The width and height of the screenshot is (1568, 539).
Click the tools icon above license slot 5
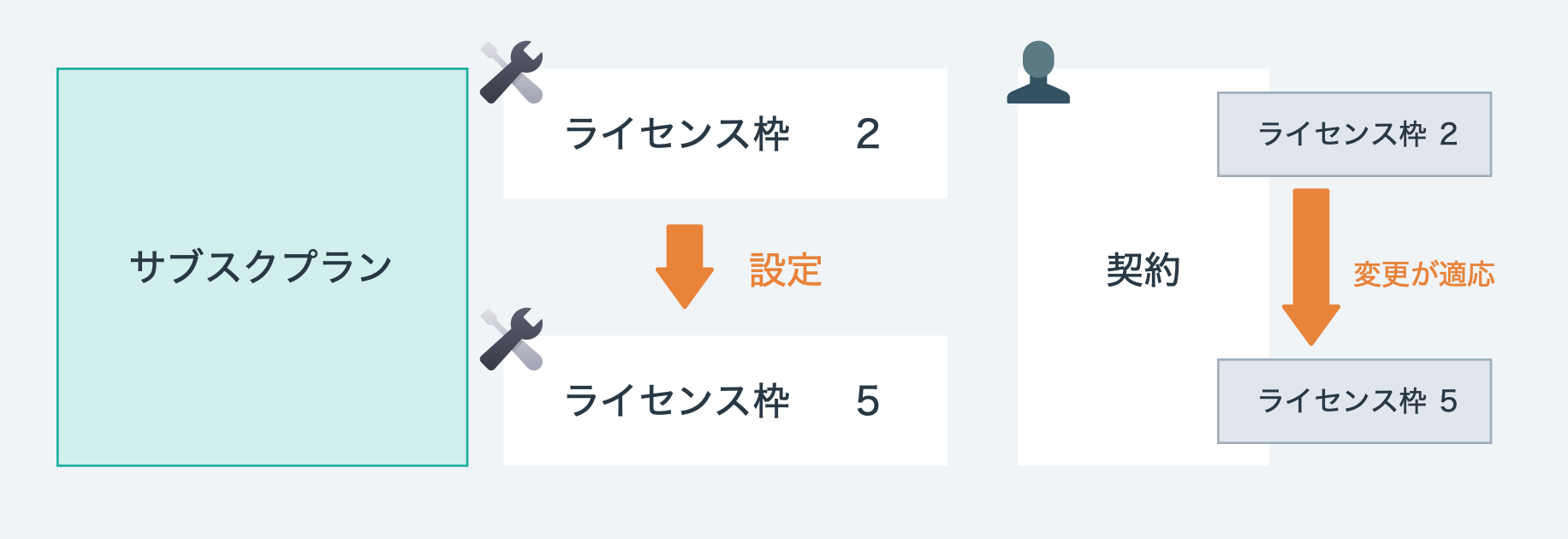click(511, 340)
